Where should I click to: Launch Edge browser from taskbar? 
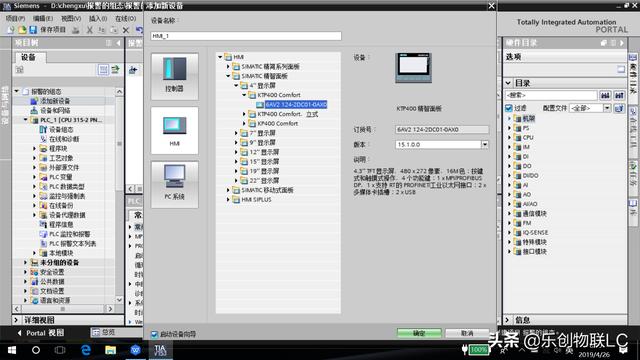pyautogui.click(x=86, y=350)
